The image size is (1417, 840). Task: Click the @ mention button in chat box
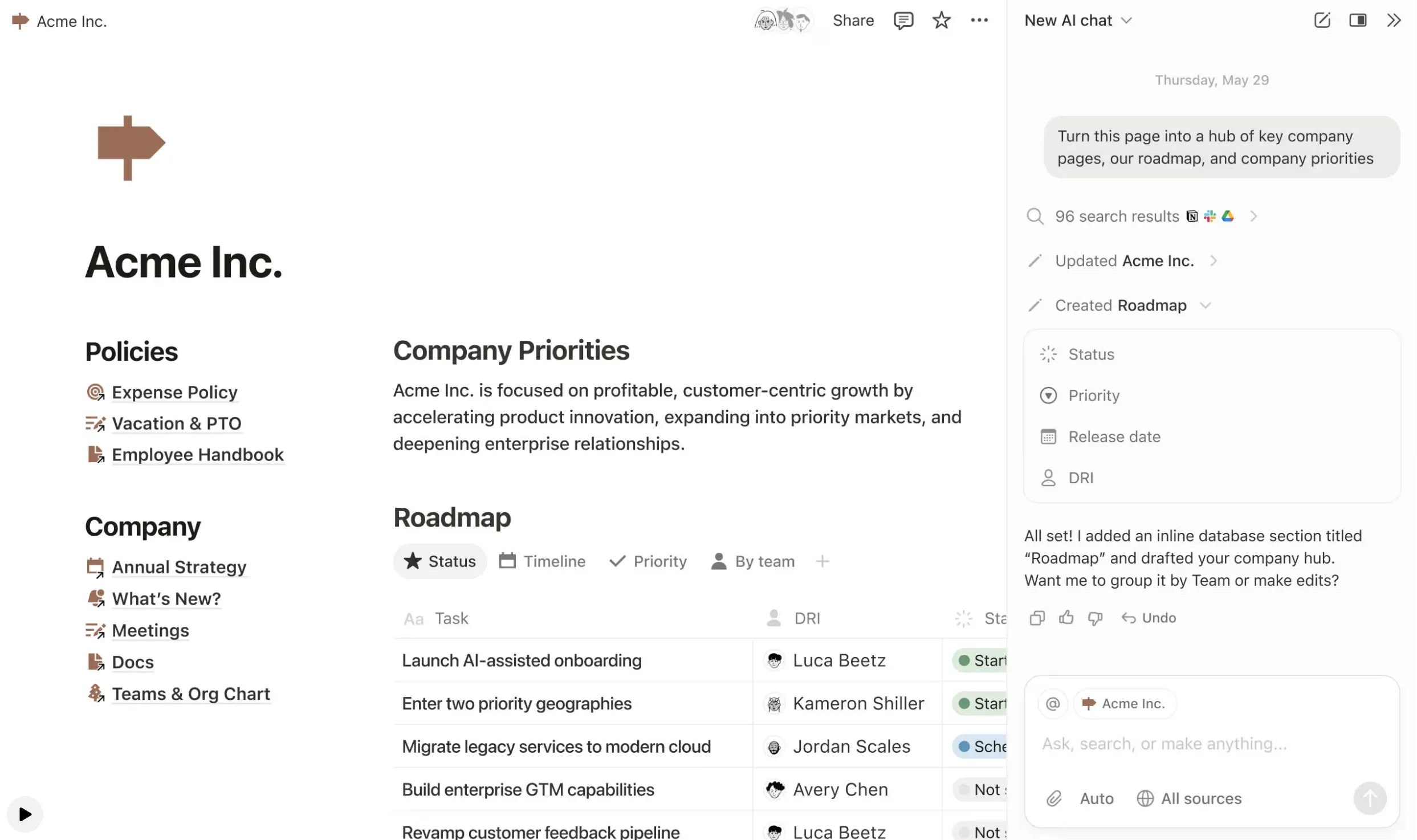coord(1053,704)
